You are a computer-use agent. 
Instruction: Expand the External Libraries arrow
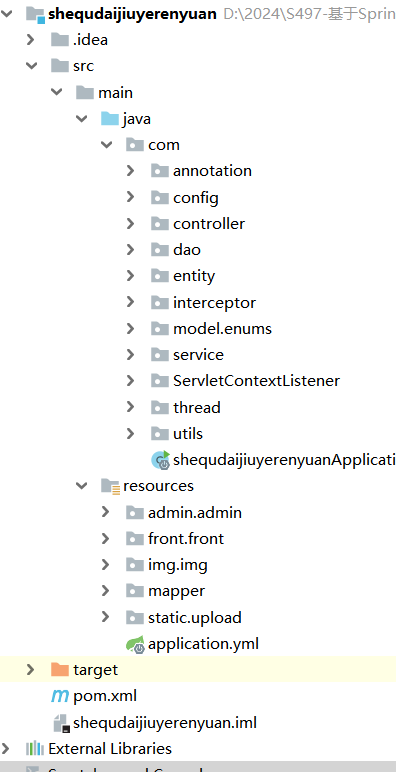pos(6,748)
